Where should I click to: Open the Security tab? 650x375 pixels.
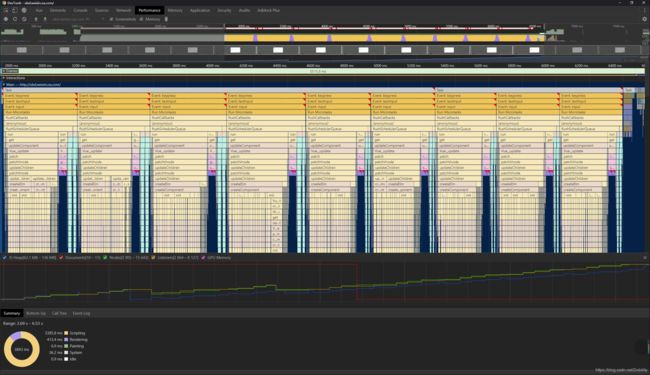(224, 10)
